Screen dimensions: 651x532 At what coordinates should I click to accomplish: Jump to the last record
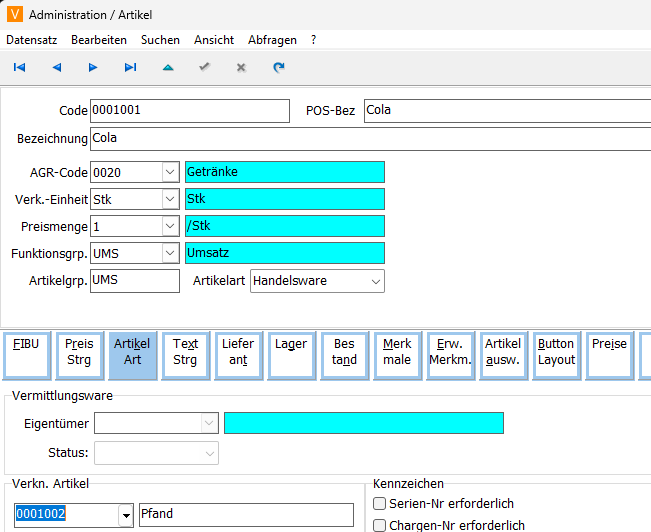(130, 67)
